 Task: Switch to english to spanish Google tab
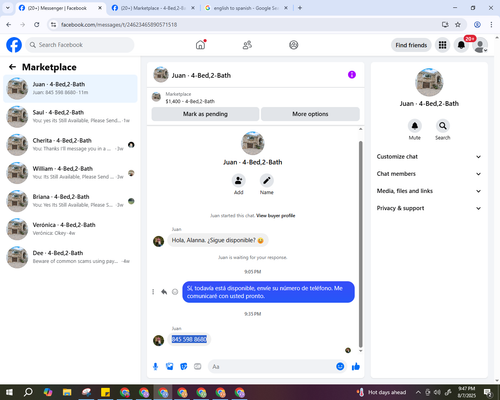click(x=246, y=8)
